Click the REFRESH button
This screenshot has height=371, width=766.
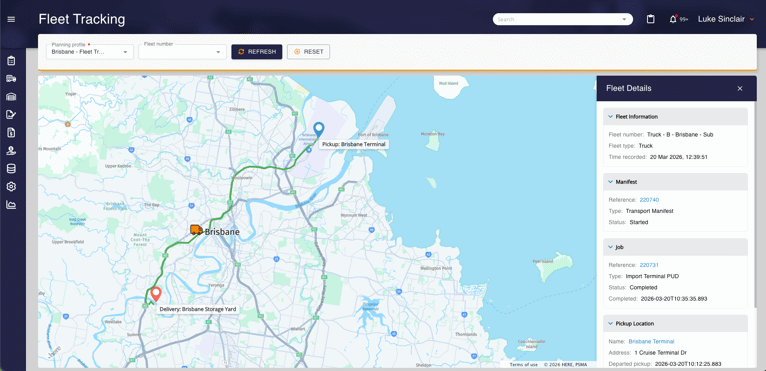tap(256, 52)
